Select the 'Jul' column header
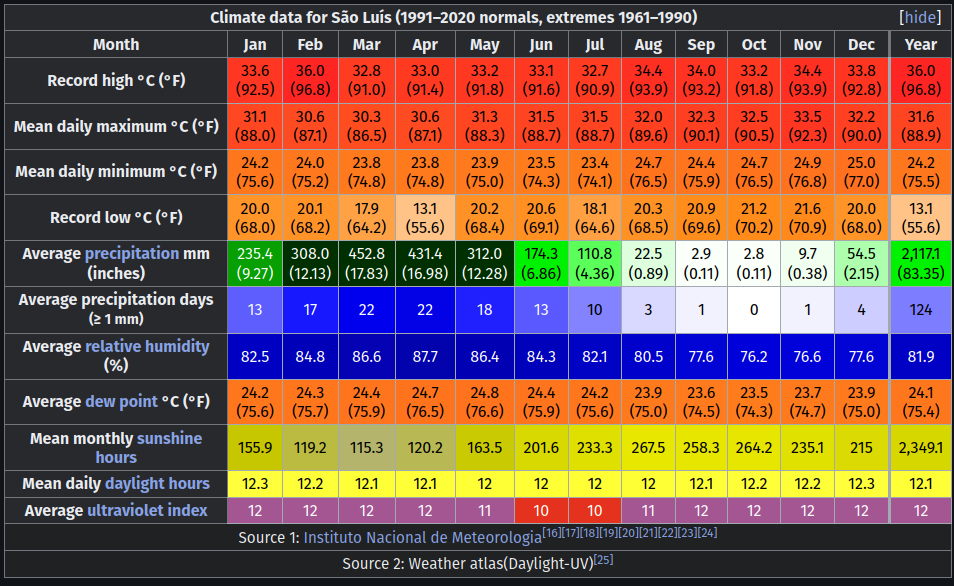This screenshot has width=954, height=586. tap(594, 44)
